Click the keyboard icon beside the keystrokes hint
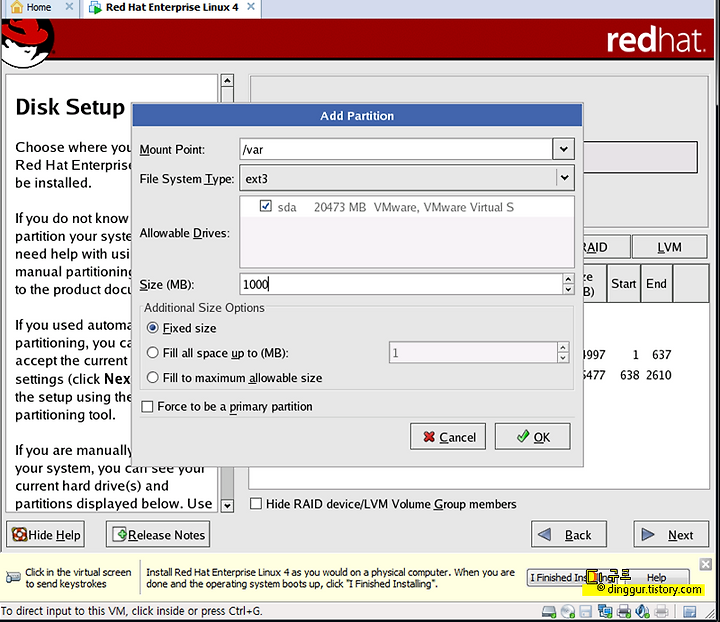720x622 pixels. click(x=13, y=577)
